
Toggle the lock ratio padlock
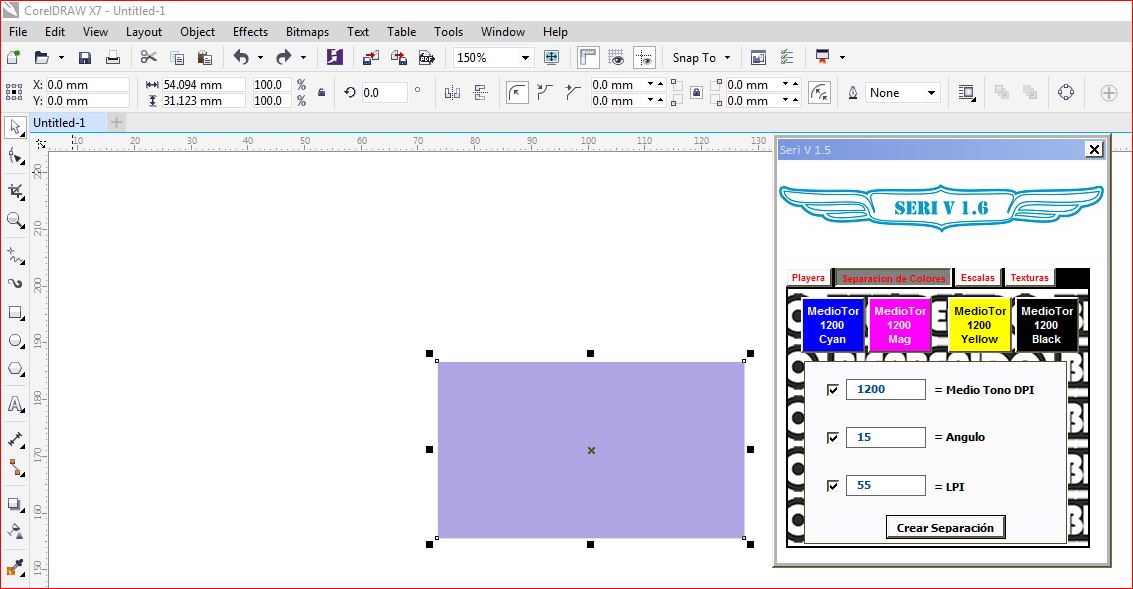[322, 93]
